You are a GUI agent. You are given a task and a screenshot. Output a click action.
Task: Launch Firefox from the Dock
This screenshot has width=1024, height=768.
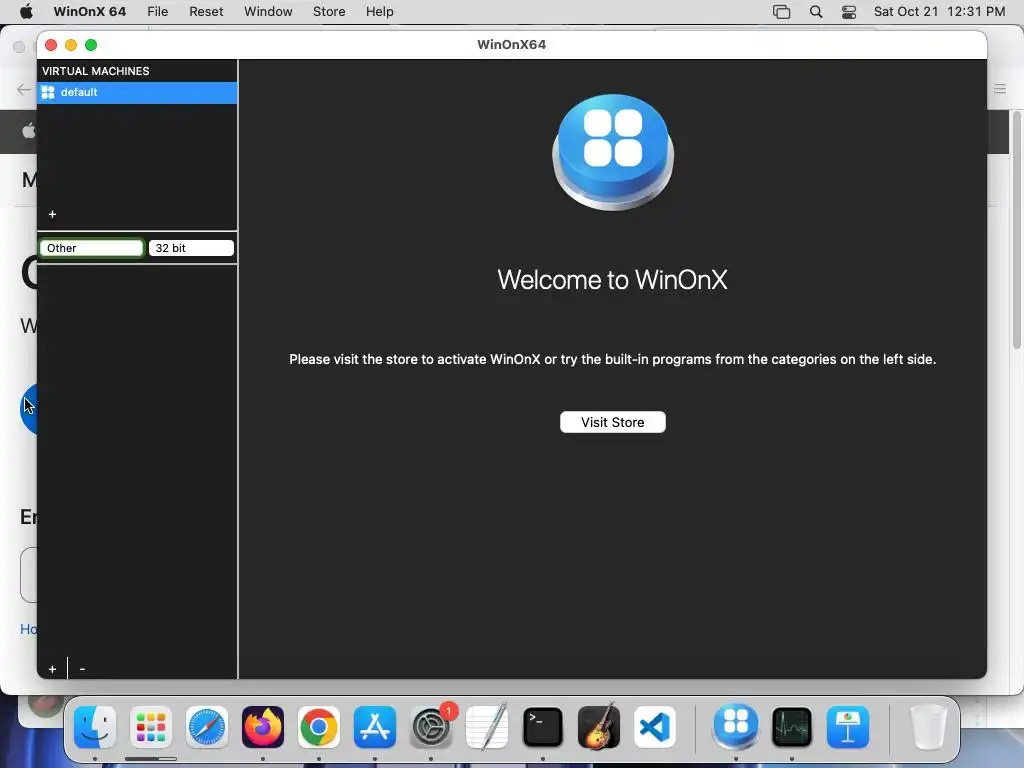click(263, 727)
